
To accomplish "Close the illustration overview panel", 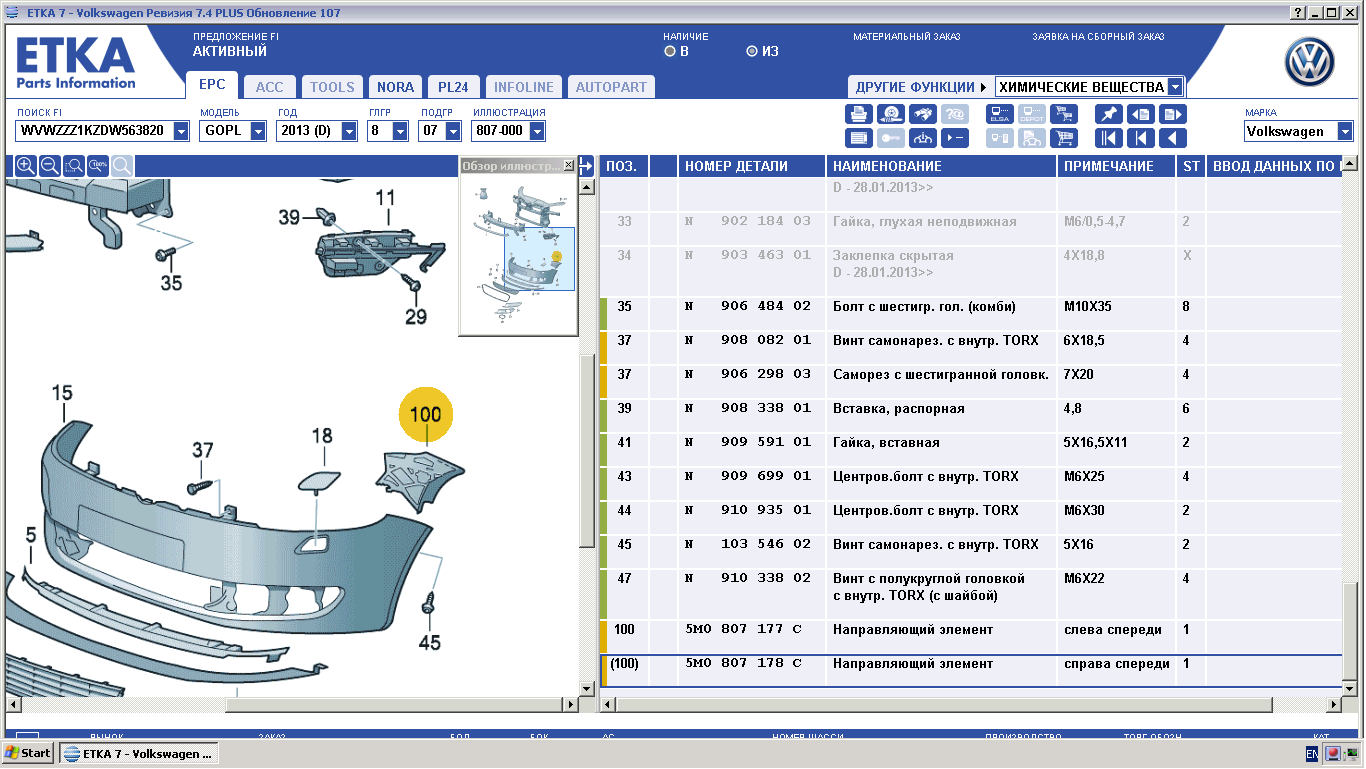I will click(x=569, y=165).
